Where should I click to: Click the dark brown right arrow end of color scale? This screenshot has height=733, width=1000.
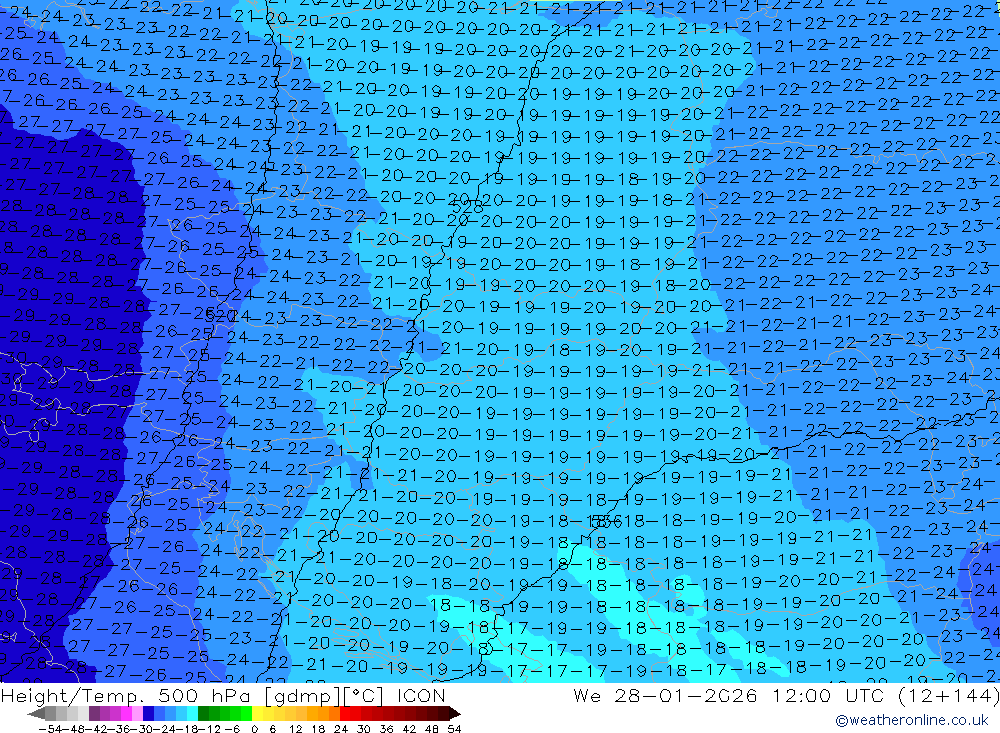coord(455,714)
